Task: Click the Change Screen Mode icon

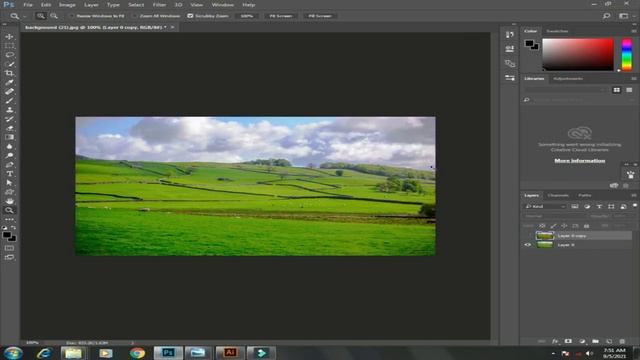Action: click(x=9, y=257)
